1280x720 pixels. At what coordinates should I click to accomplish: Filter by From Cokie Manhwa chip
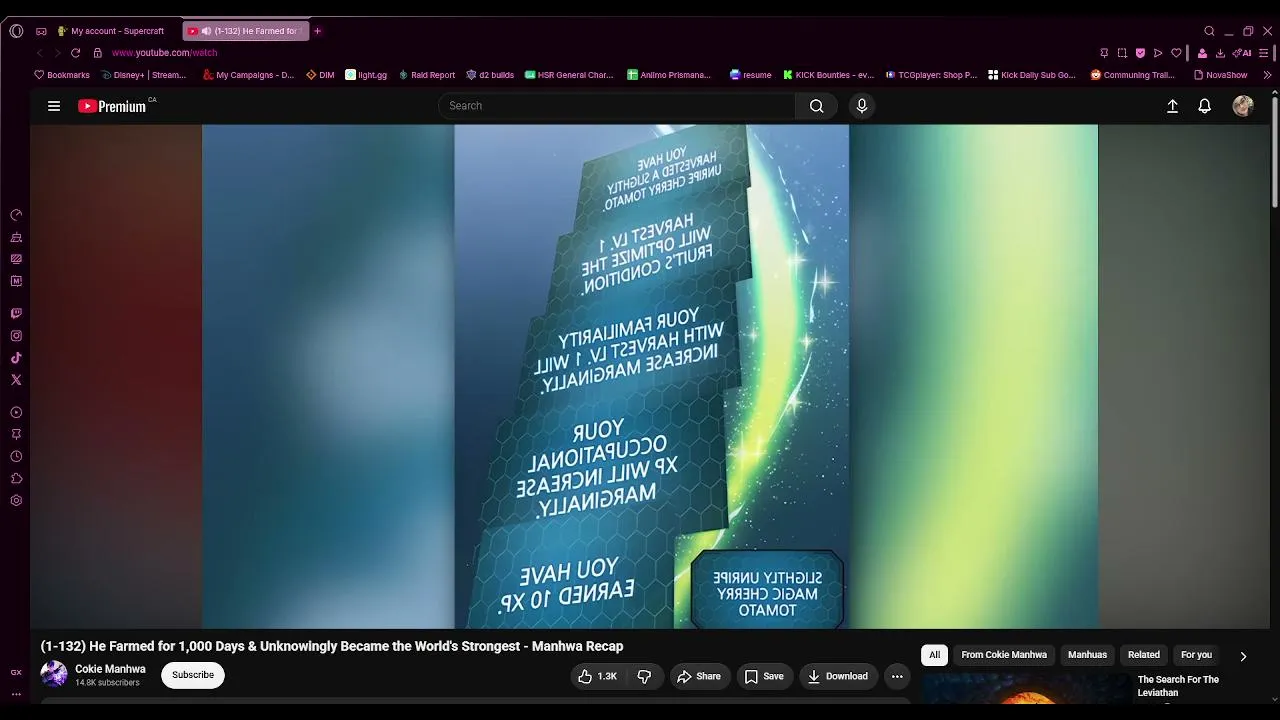pos(1004,655)
